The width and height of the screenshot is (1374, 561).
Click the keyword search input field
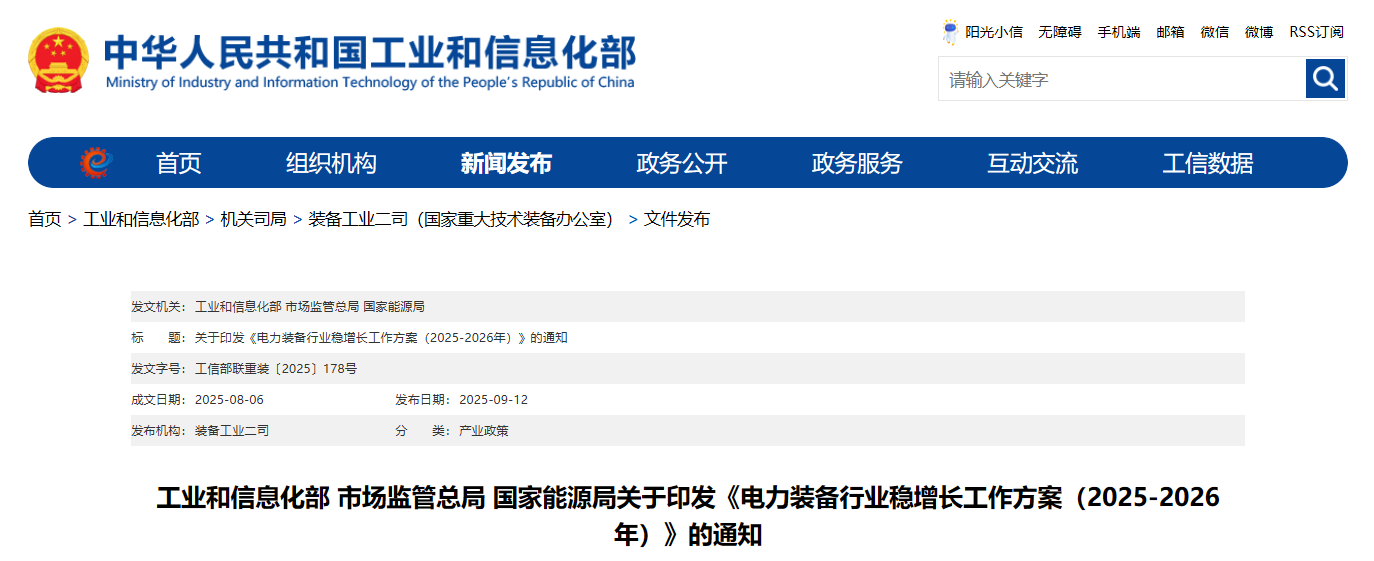pyautogui.click(x=1120, y=79)
